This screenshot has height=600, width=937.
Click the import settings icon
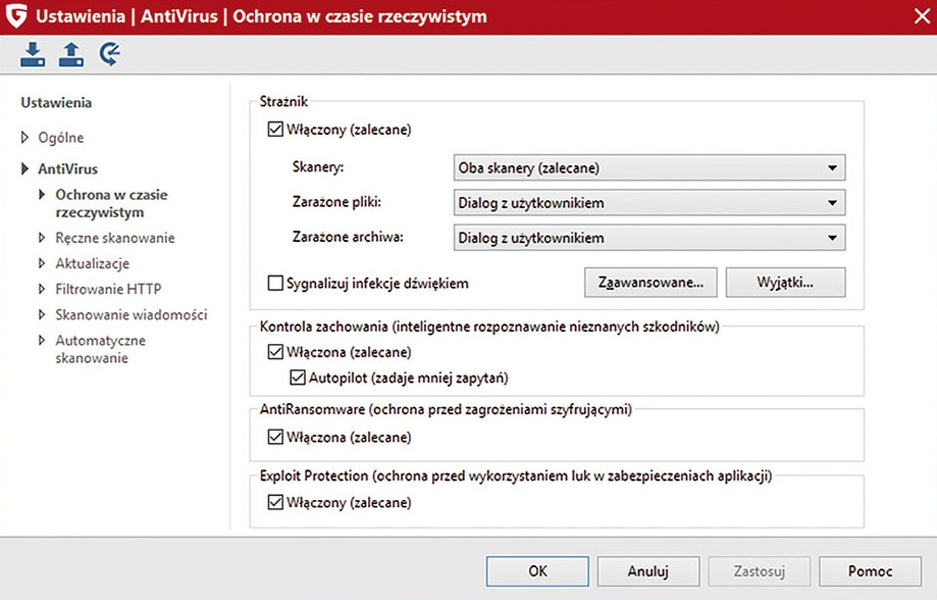[x=32, y=54]
